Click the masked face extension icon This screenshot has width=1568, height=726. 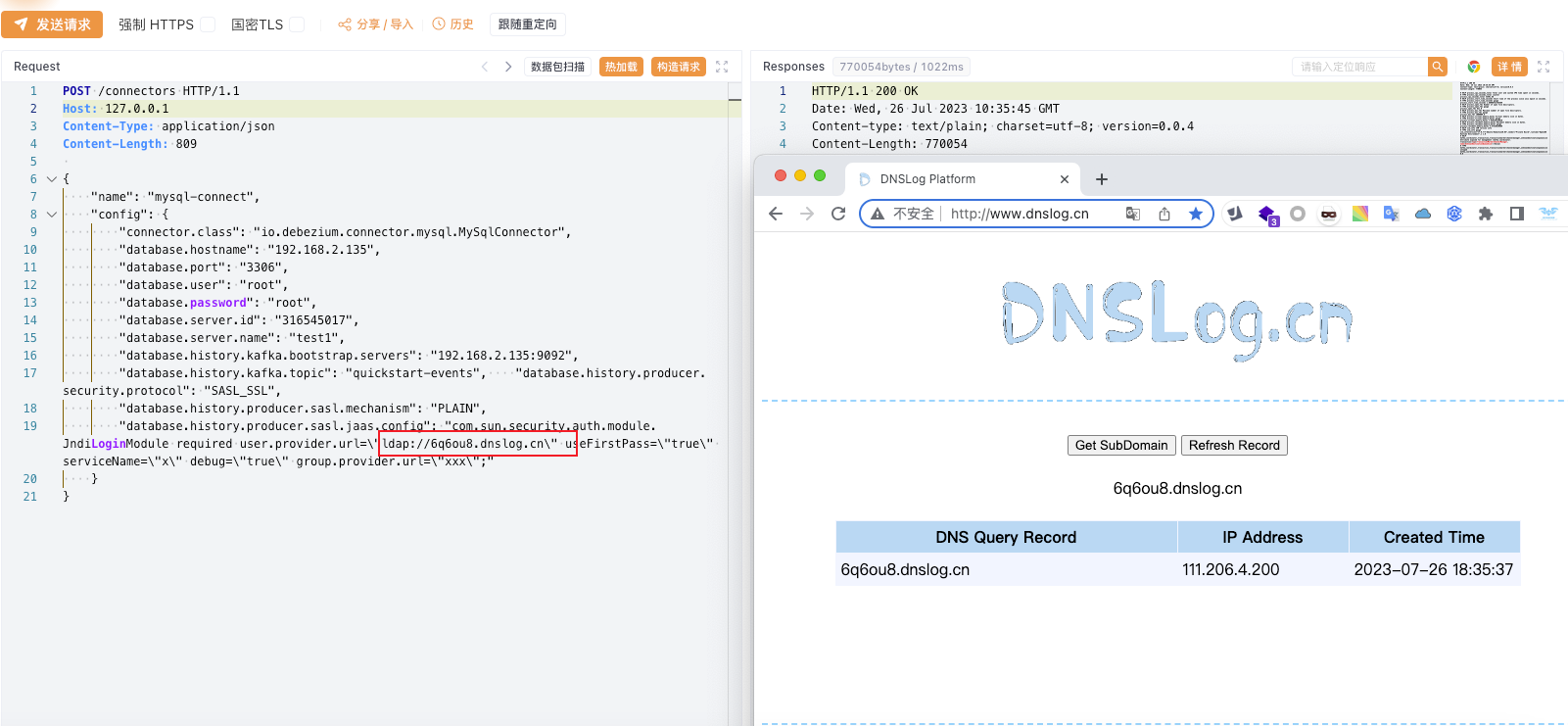point(1329,214)
